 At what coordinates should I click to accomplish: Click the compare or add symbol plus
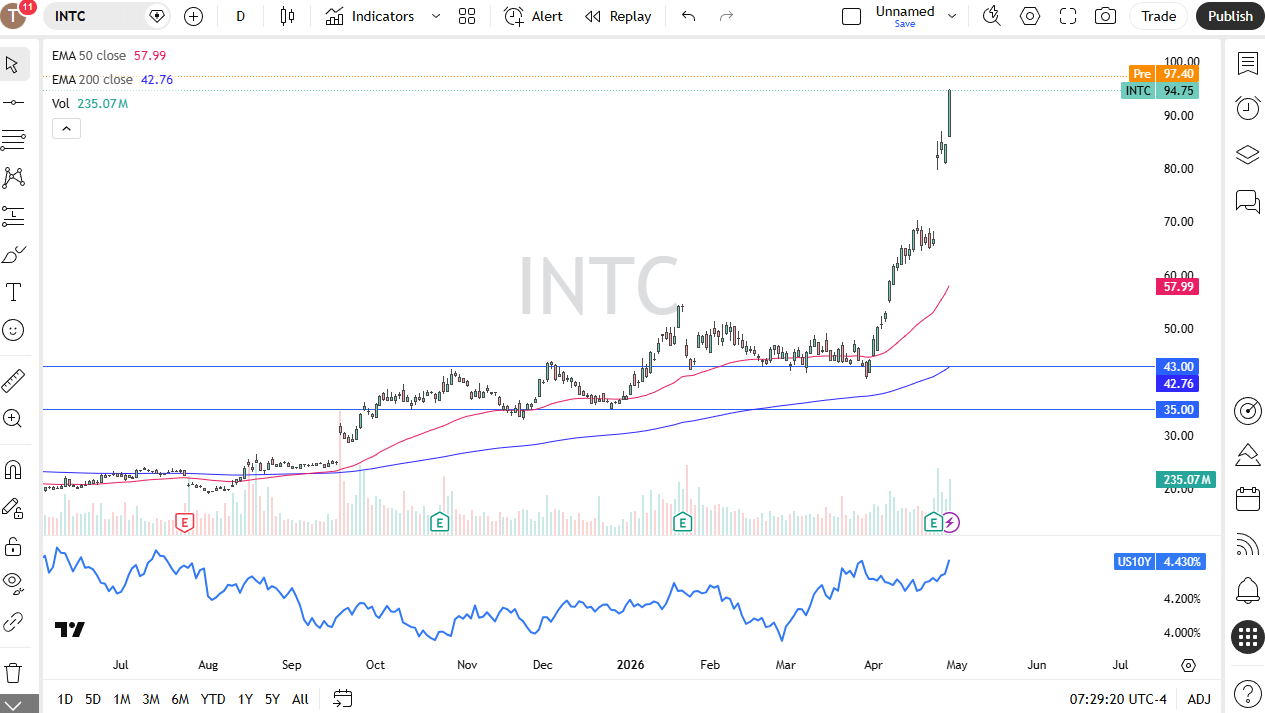(194, 16)
